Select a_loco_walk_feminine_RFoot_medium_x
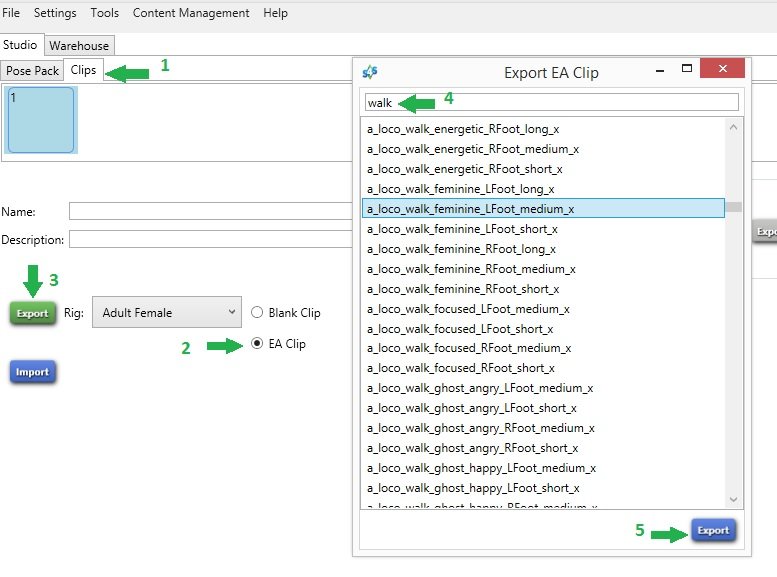The width and height of the screenshot is (777, 577). coord(543,269)
